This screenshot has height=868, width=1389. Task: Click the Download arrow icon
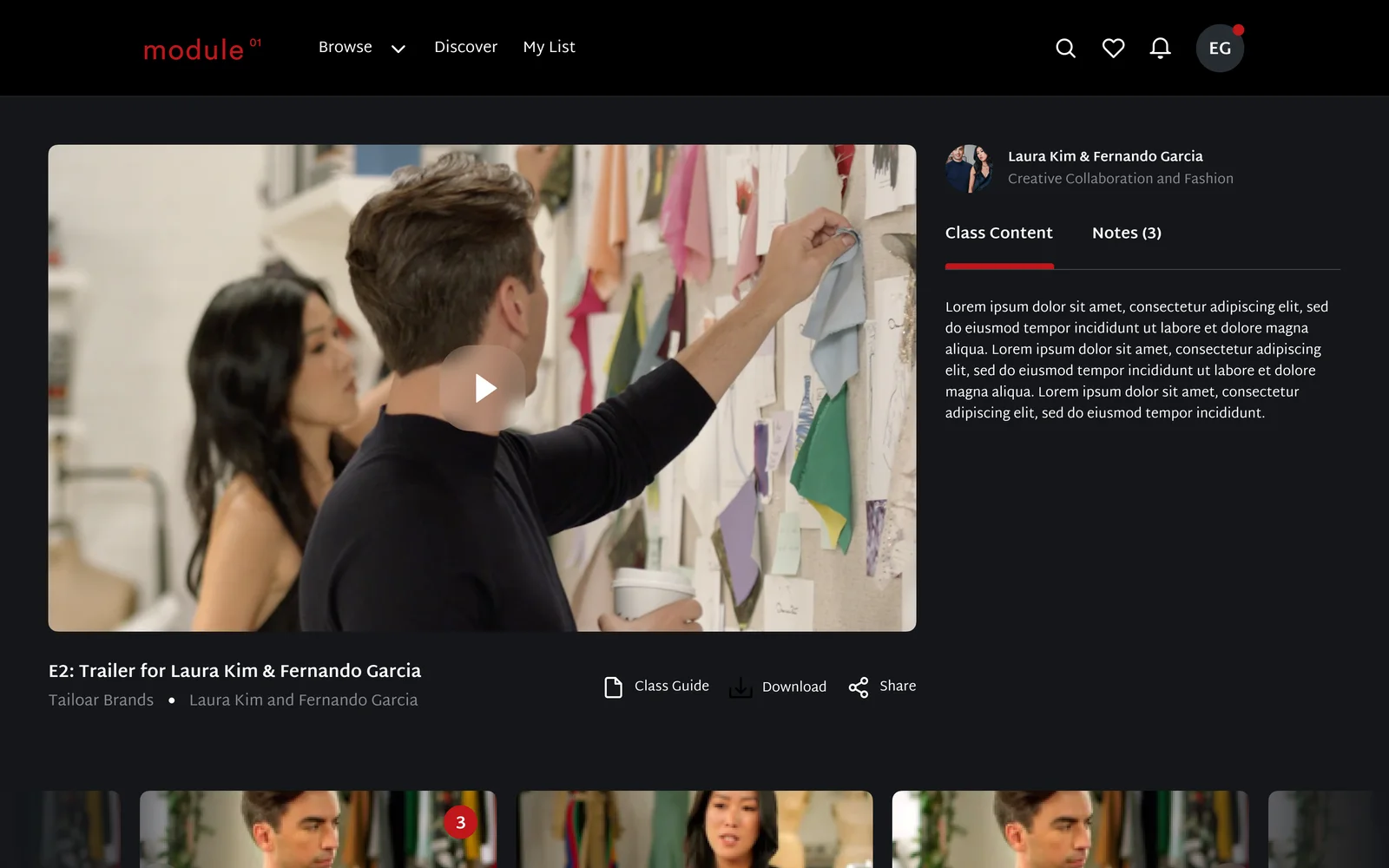point(741,687)
